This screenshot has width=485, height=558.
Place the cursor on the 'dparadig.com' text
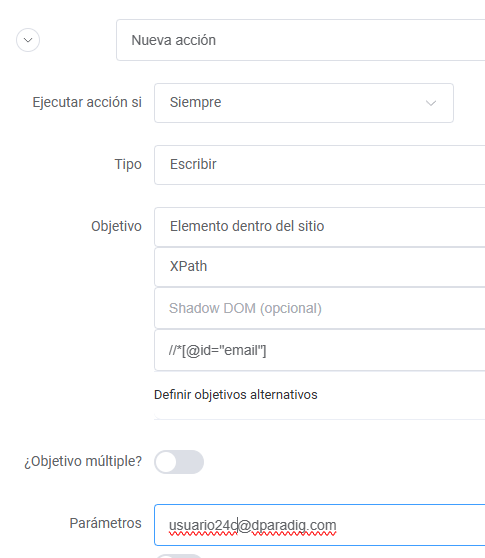[x=294, y=525]
